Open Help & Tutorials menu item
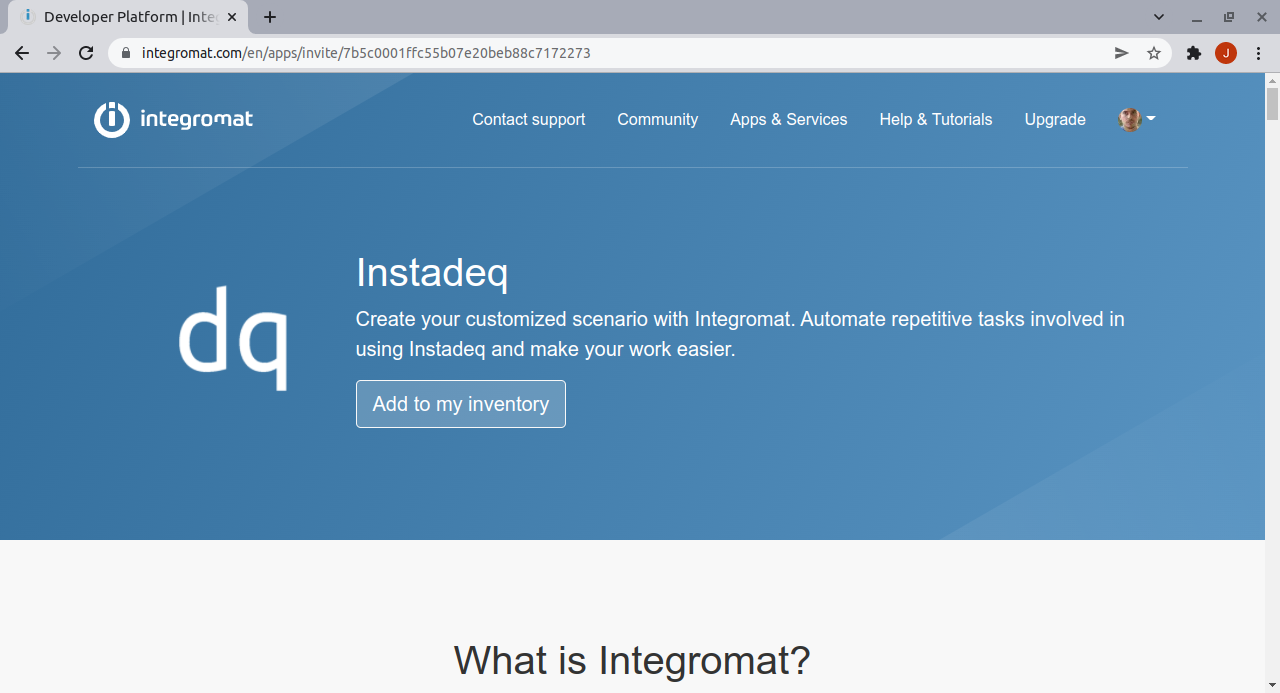The image size is (1280, 693). pyautogui.click(x=936, y=119)
